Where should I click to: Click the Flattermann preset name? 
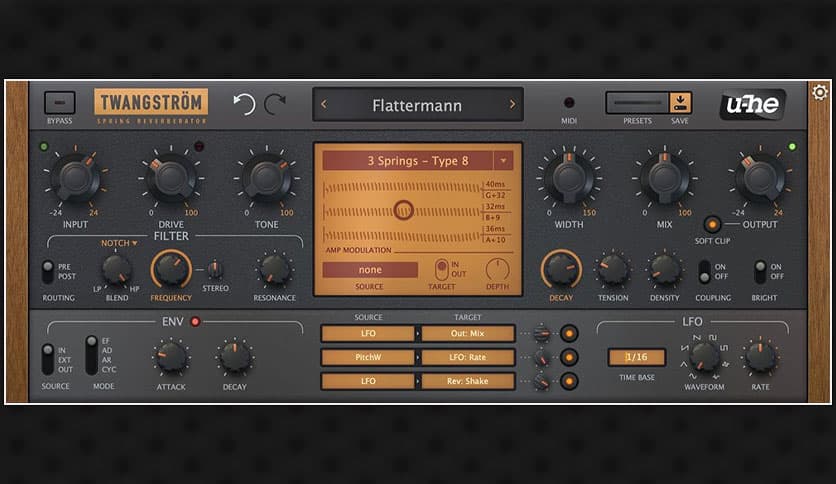click(x=418, y=104)
